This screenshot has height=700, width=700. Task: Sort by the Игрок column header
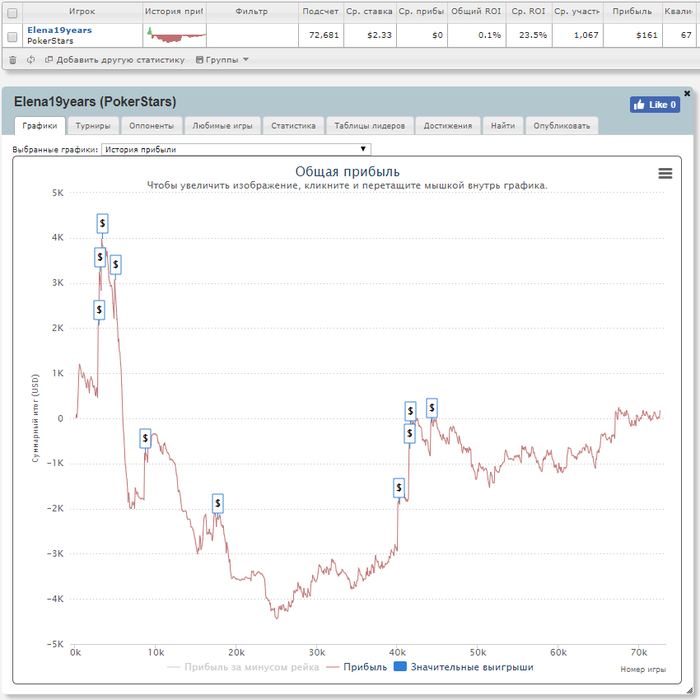pos(82,12)
